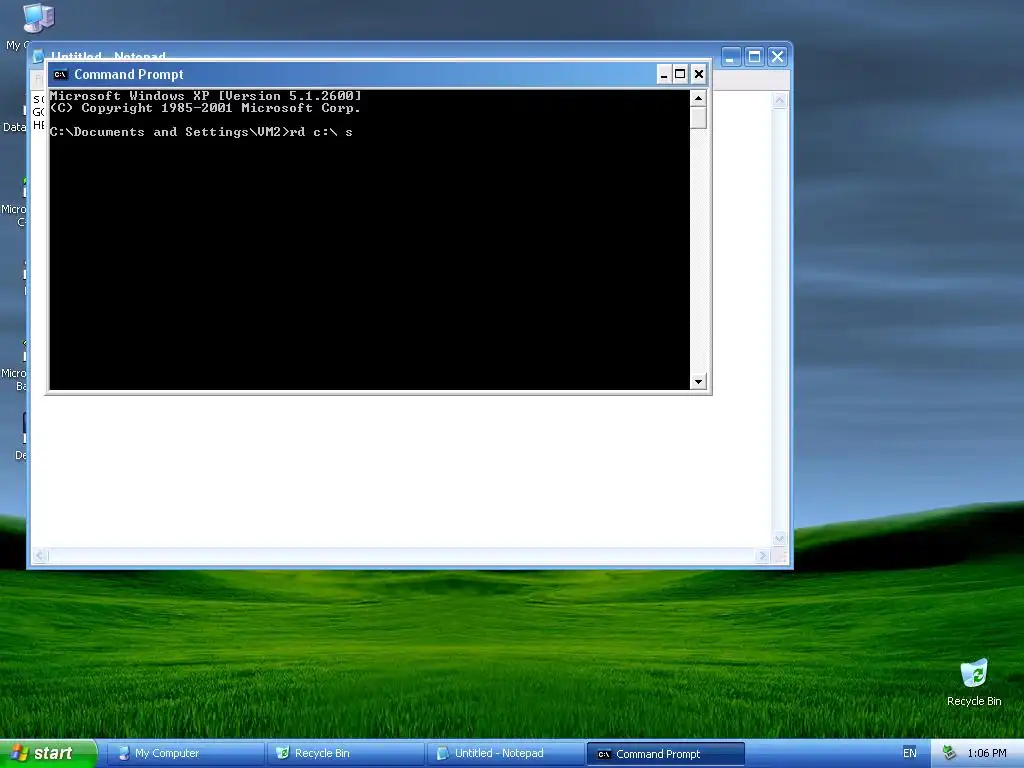Viewport: 1024px width, 768px height.
Task: Click Command Prompt scrollbar thumb
Action: [x=698, y=118]
